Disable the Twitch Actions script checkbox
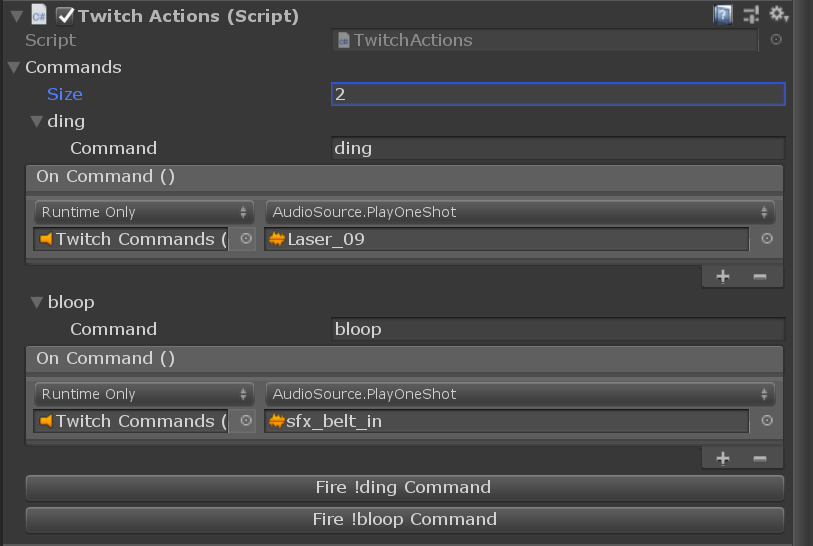813x546 pixels. [65, 16]
